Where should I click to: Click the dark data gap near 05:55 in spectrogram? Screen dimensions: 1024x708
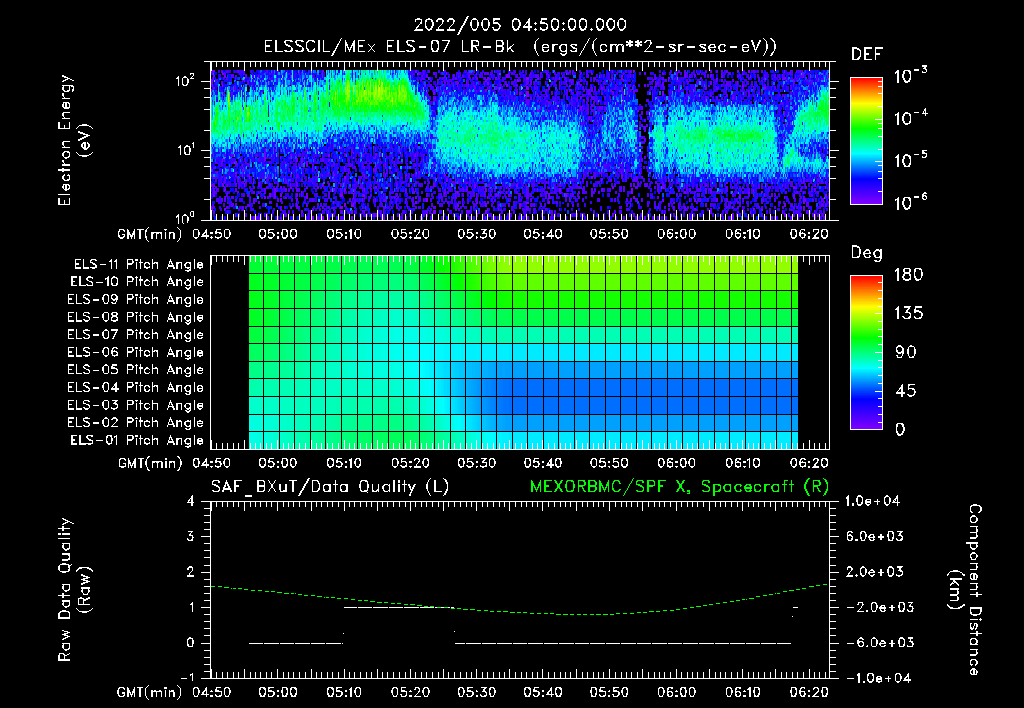[x=643, y=144]
